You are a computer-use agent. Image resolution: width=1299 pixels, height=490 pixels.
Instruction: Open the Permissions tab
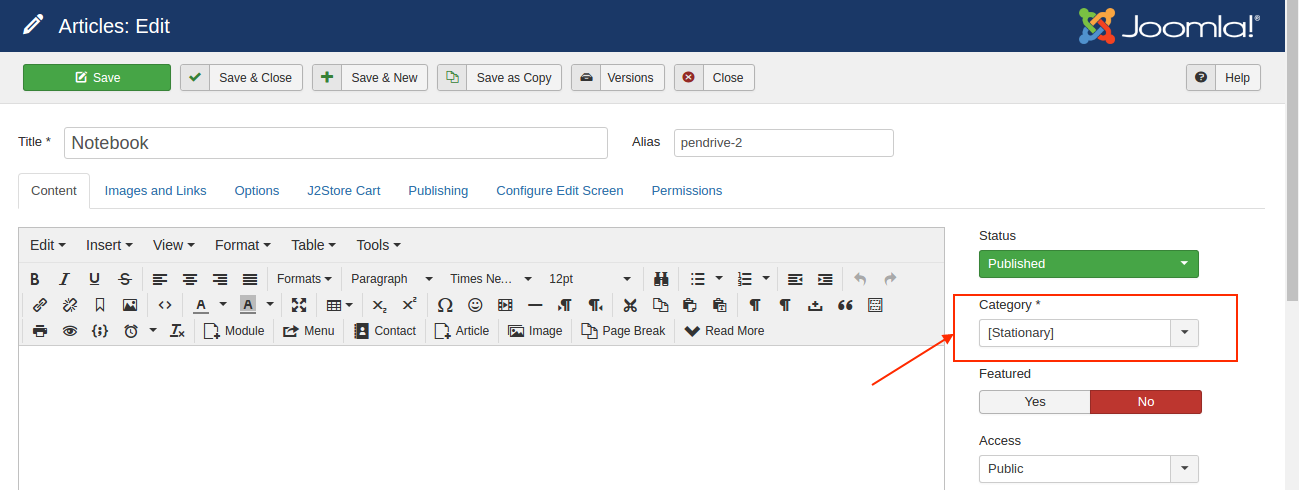687,191
